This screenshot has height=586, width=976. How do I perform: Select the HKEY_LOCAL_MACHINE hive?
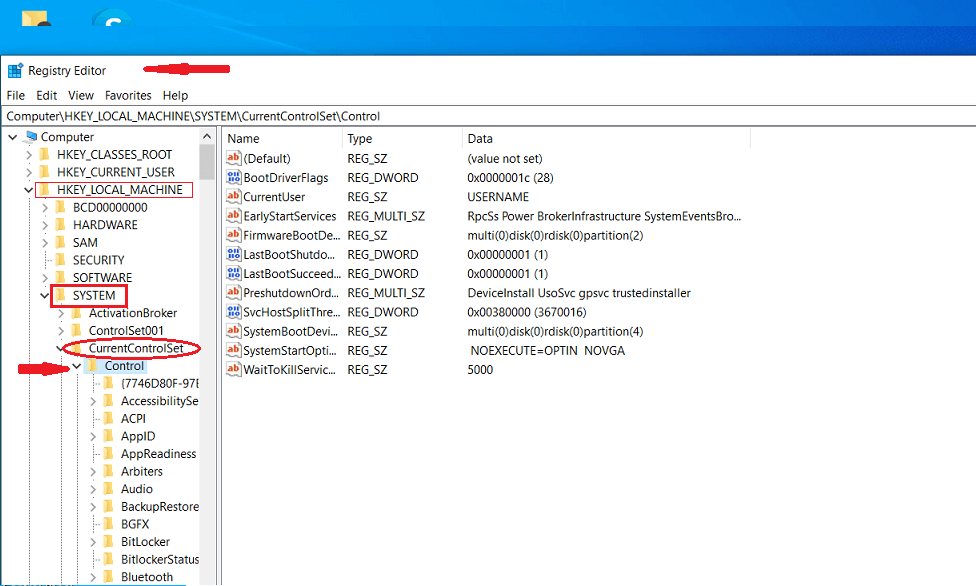[120, 190]
